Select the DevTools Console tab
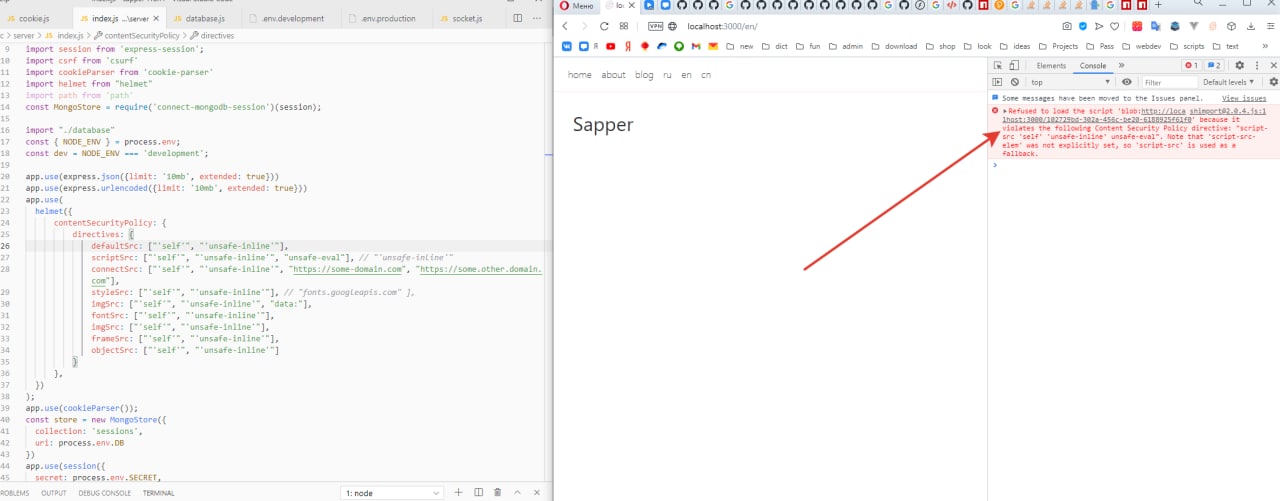Viewport: 1280px width, 501px height. point(1092,65)
